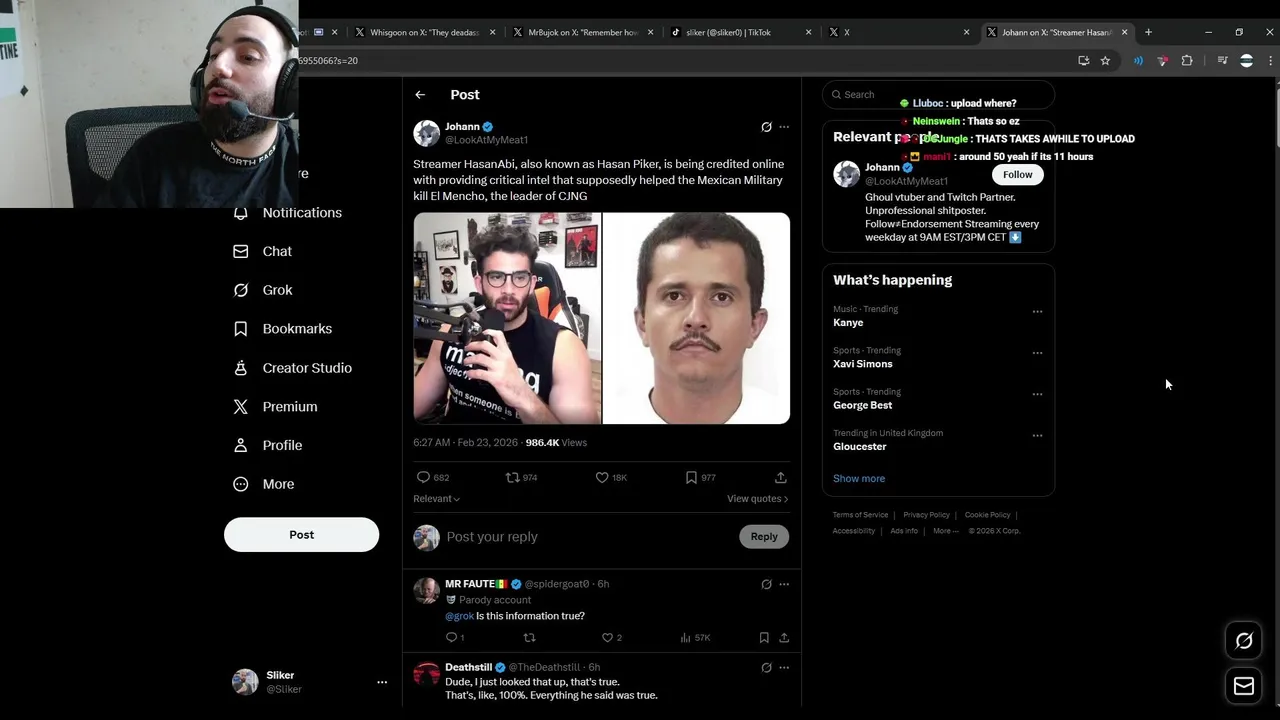Open the Privacy Policy link
Screen dimensions: 1280x720
926,515
